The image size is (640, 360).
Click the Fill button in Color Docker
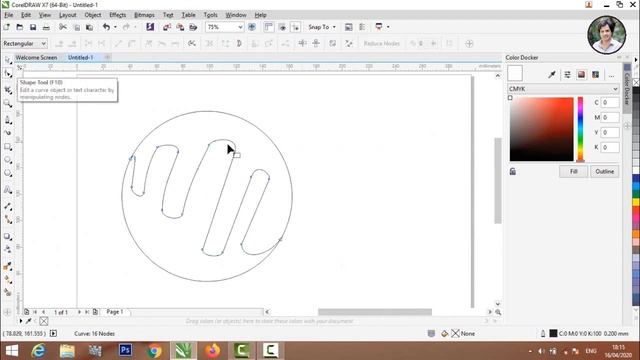pos(573,171)
